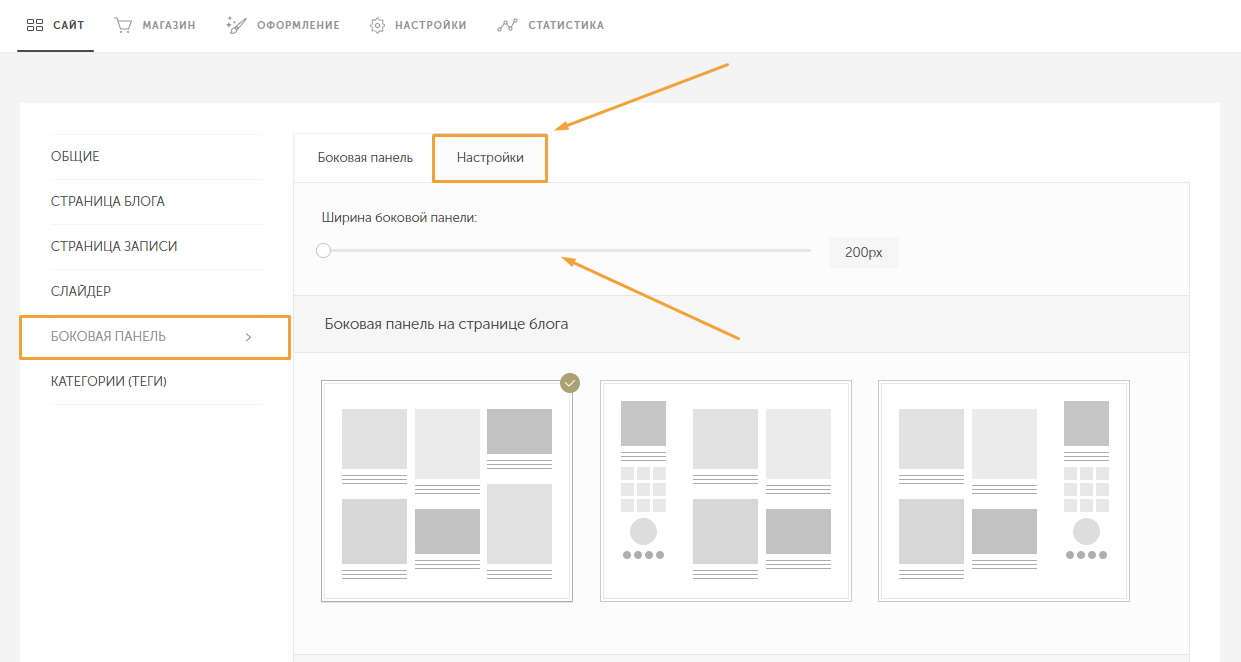Click the selected layout checkmark badge
The image size is (1241, 662).
[x=570, y=383]
